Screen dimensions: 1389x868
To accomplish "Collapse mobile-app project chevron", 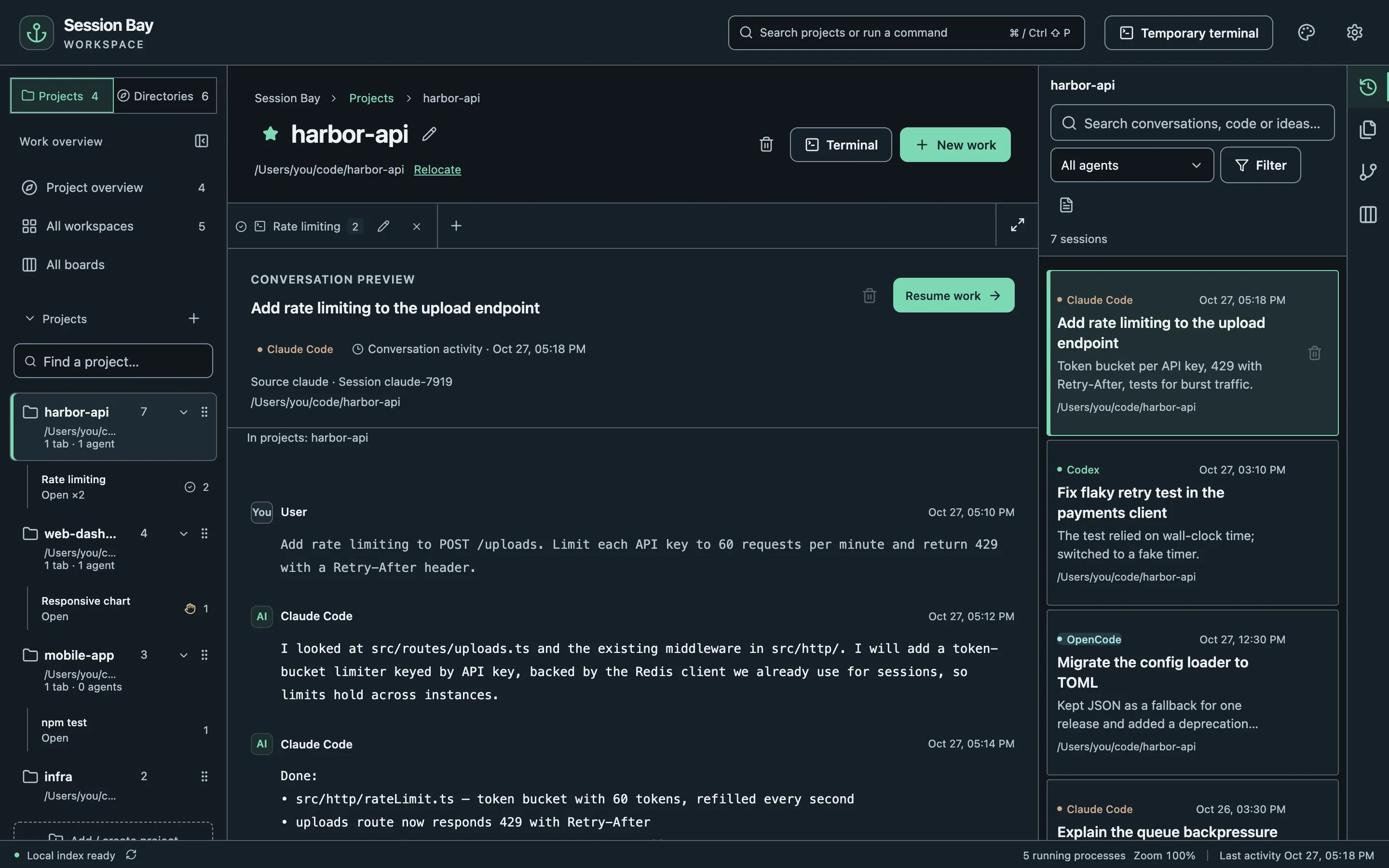I will 184,656.
